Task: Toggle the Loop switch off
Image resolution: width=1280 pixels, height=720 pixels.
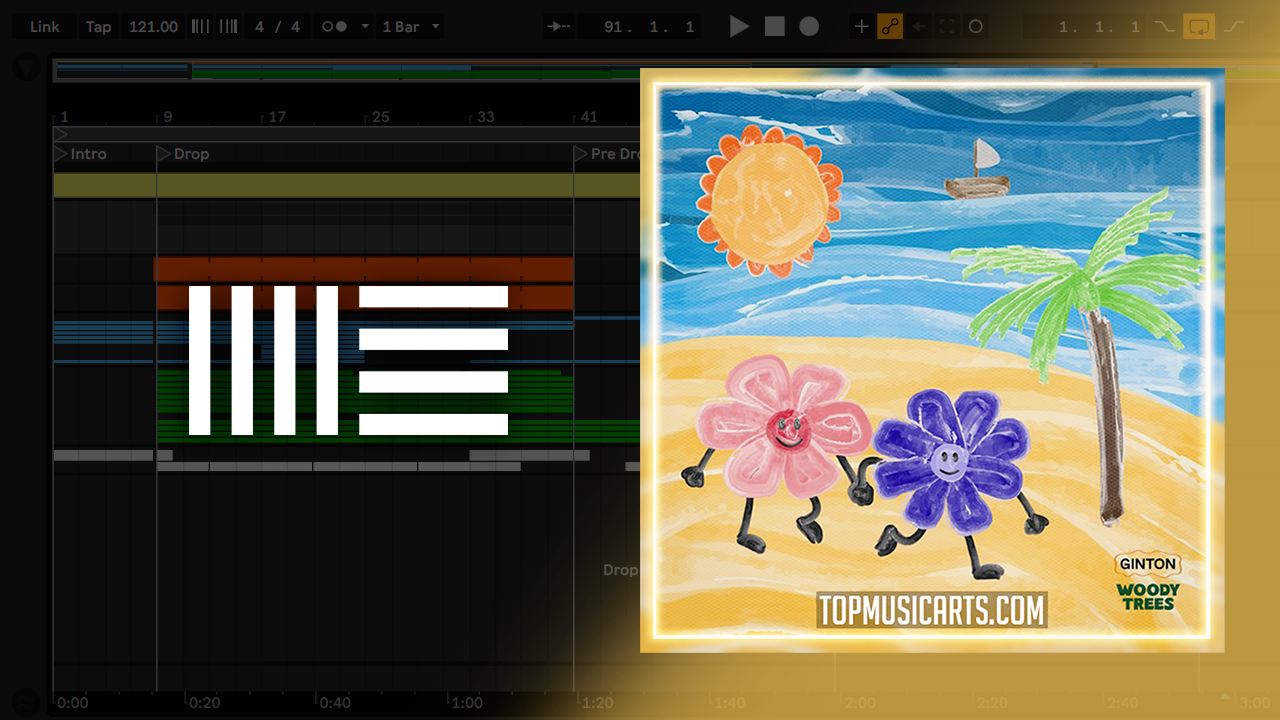Action: 1198,27
